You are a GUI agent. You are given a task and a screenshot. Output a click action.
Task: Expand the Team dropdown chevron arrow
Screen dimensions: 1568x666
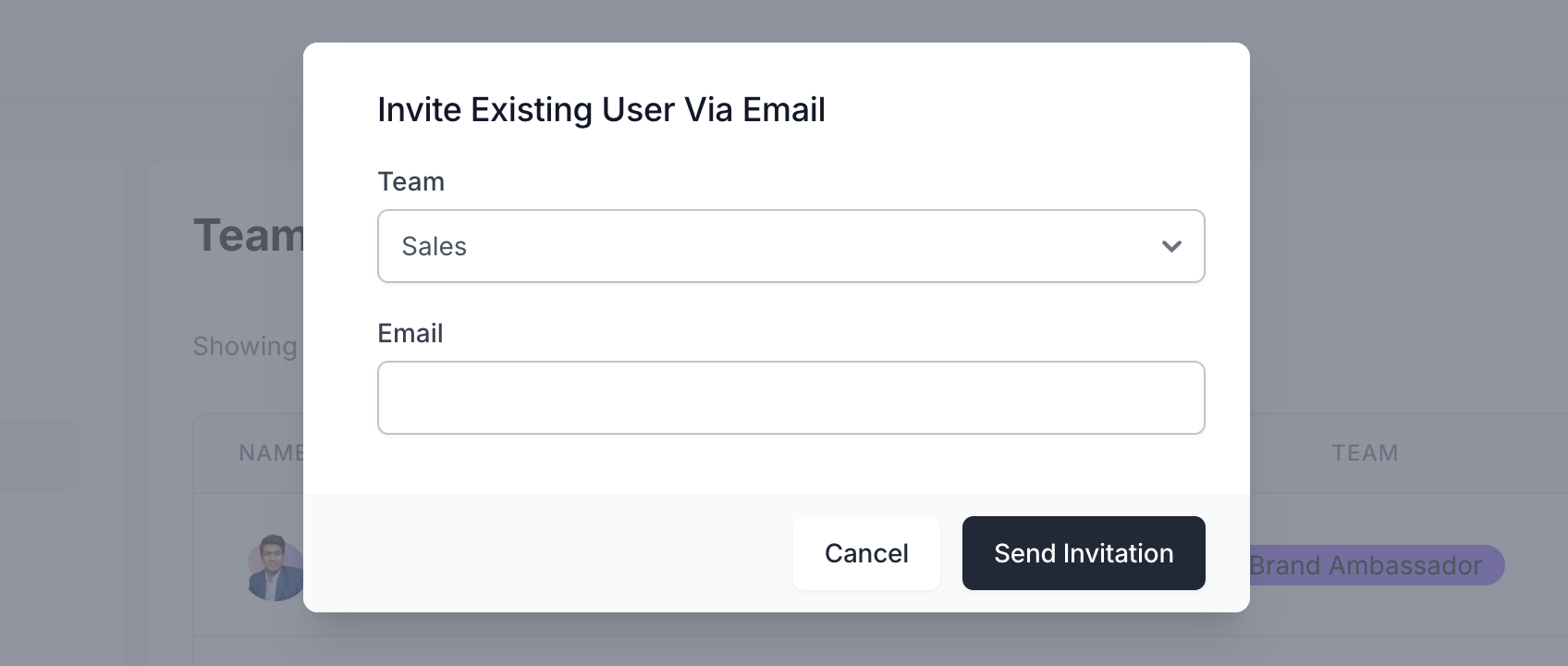pos(1171,246)
